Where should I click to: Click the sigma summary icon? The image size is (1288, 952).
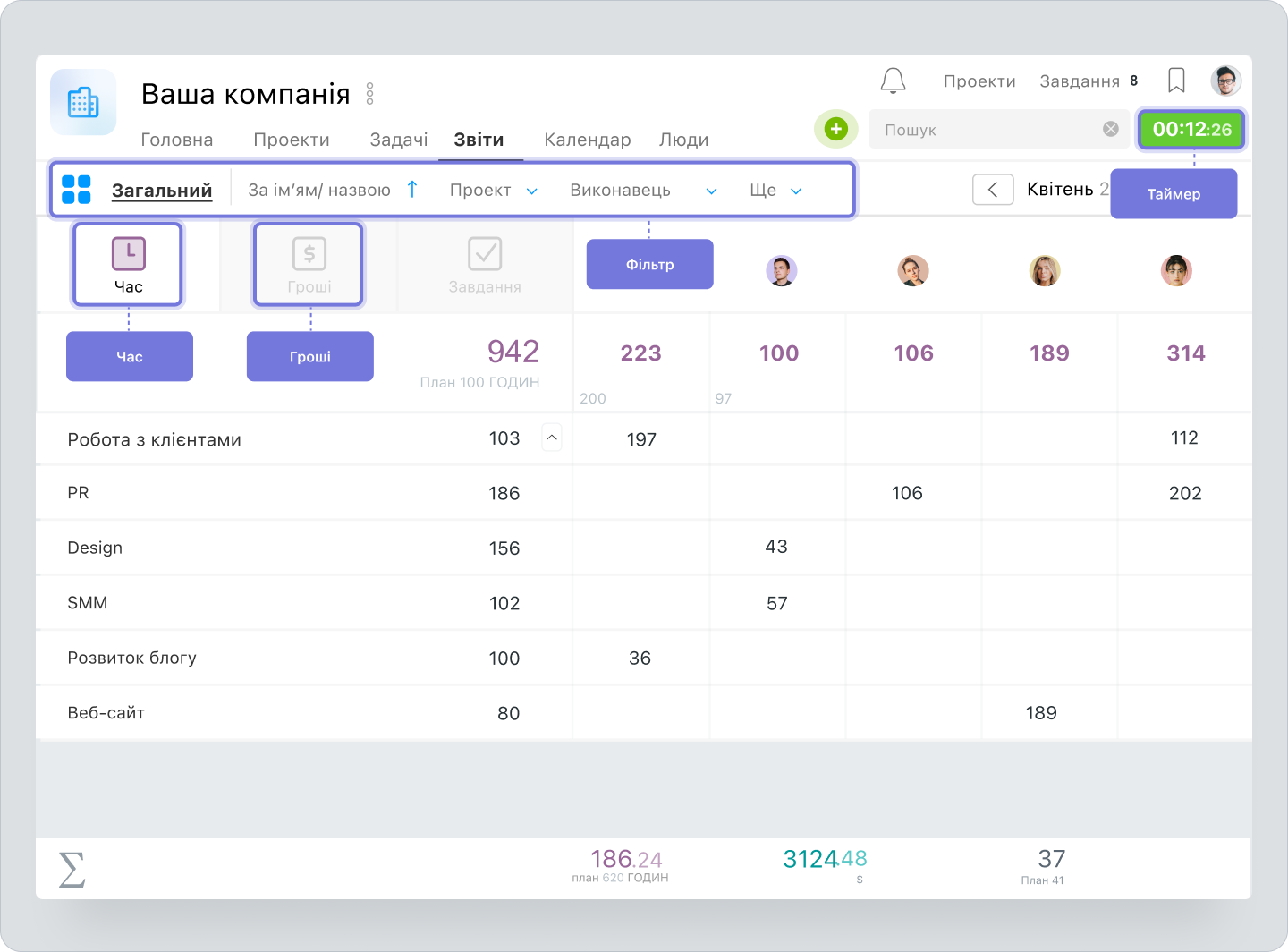tap(71, 867)
